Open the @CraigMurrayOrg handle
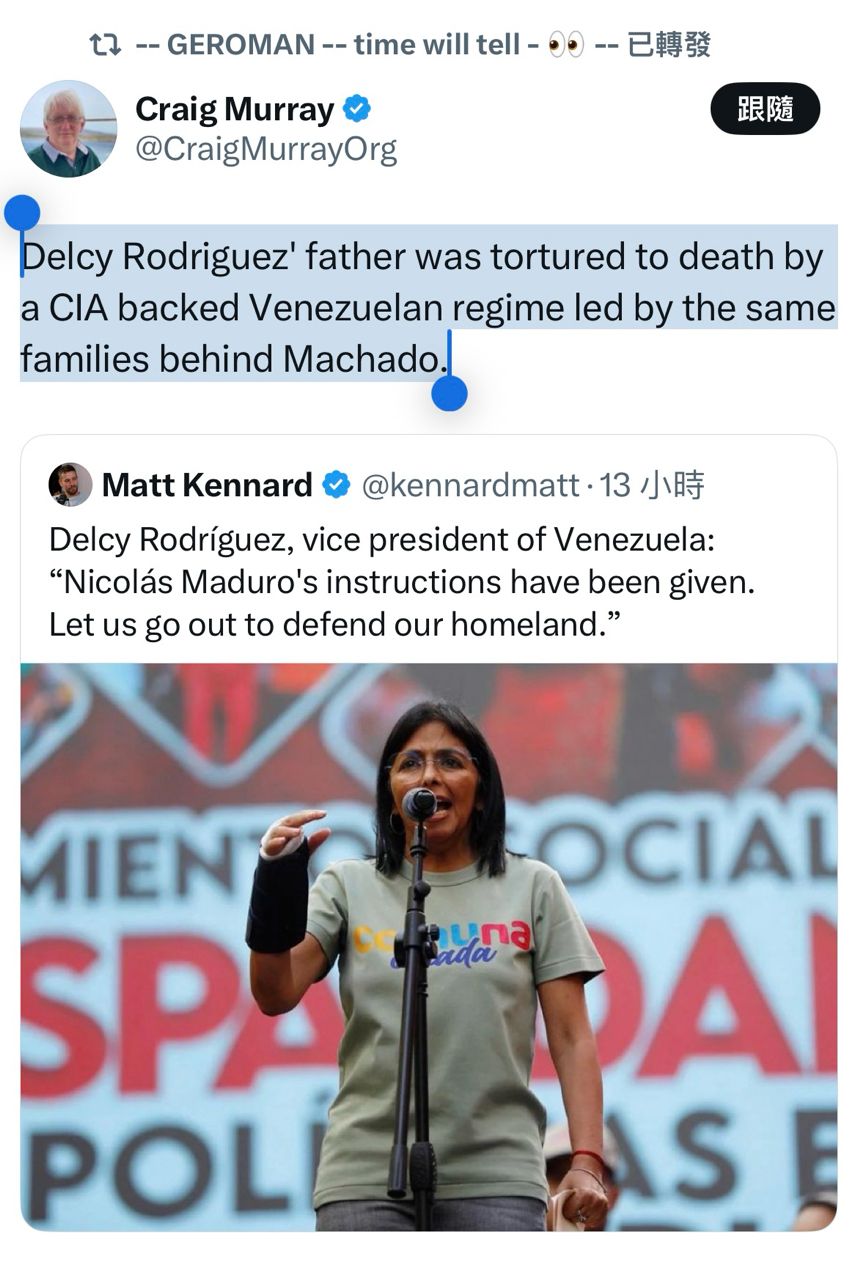This screenshot has width=858, height=1280. (x=266, y=150)
